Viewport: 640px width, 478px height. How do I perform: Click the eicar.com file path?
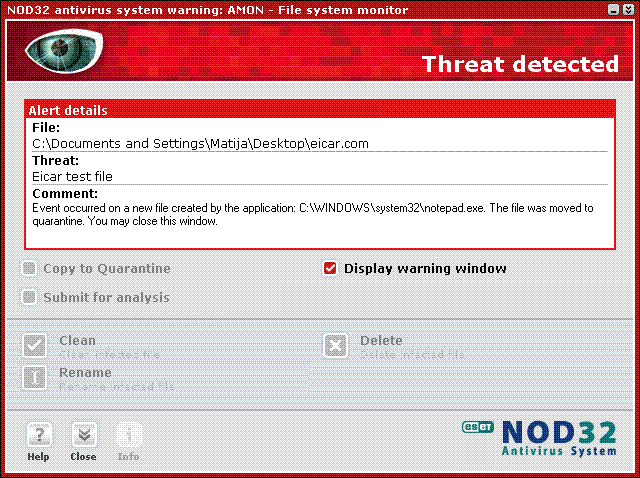(200, 144)
